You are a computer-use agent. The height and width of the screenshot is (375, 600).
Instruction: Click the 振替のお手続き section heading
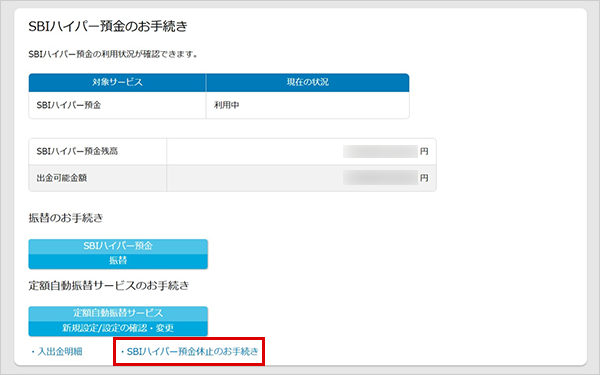pos(66,218)
